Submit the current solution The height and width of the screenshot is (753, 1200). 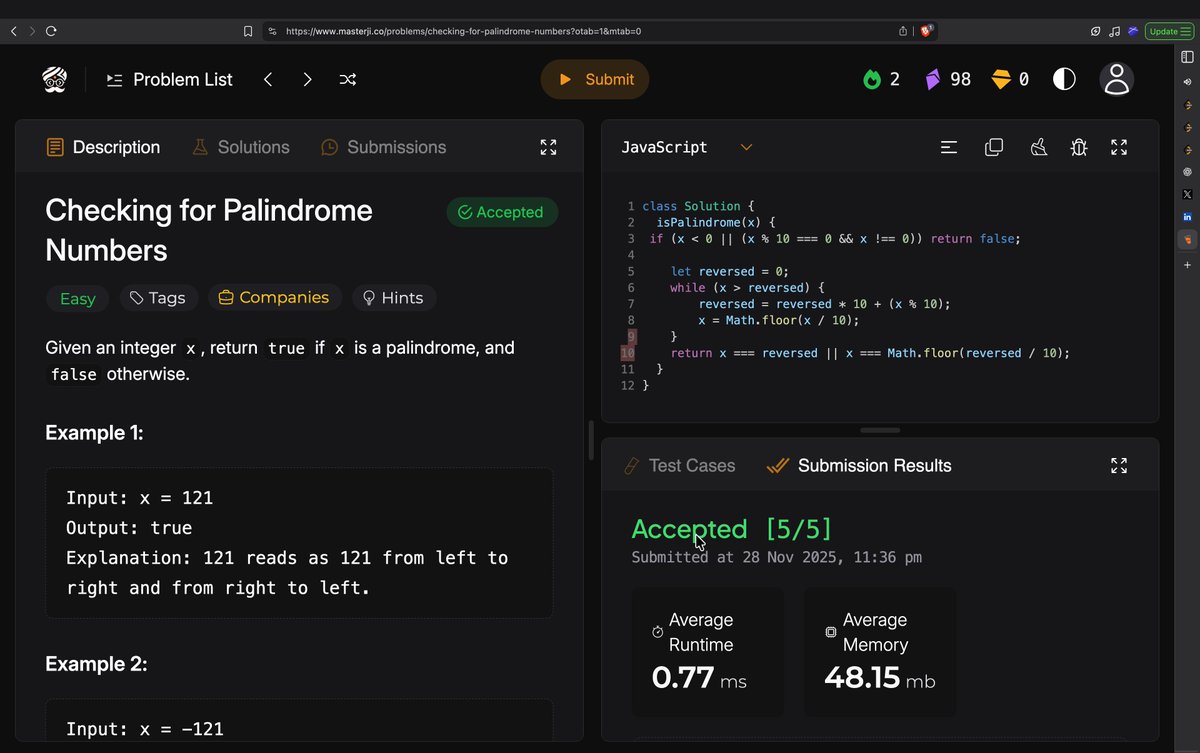pos(594,78)
